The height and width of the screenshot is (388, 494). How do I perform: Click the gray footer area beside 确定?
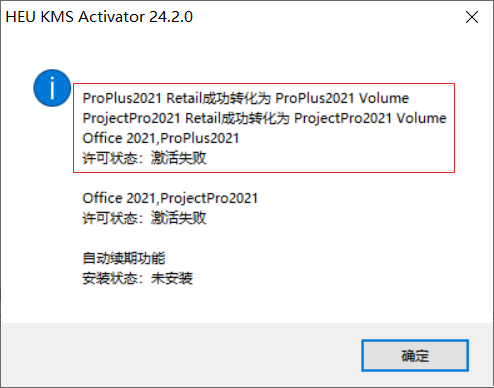tap(180, 355)
